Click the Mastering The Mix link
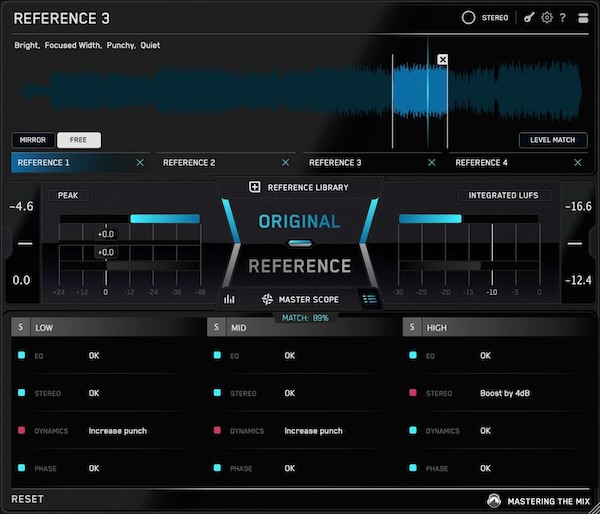600x514 pixels. coord(549,501)
